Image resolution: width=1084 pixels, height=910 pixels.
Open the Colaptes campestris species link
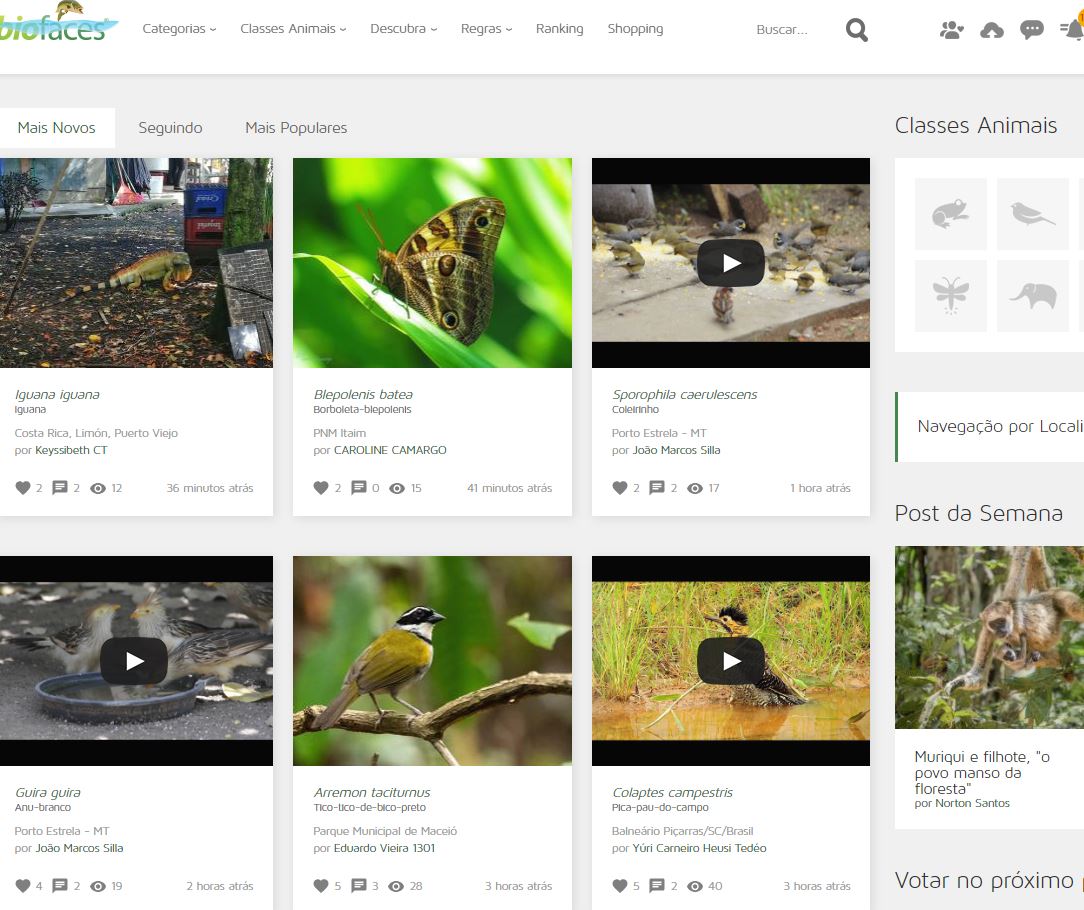click(672, 792)
